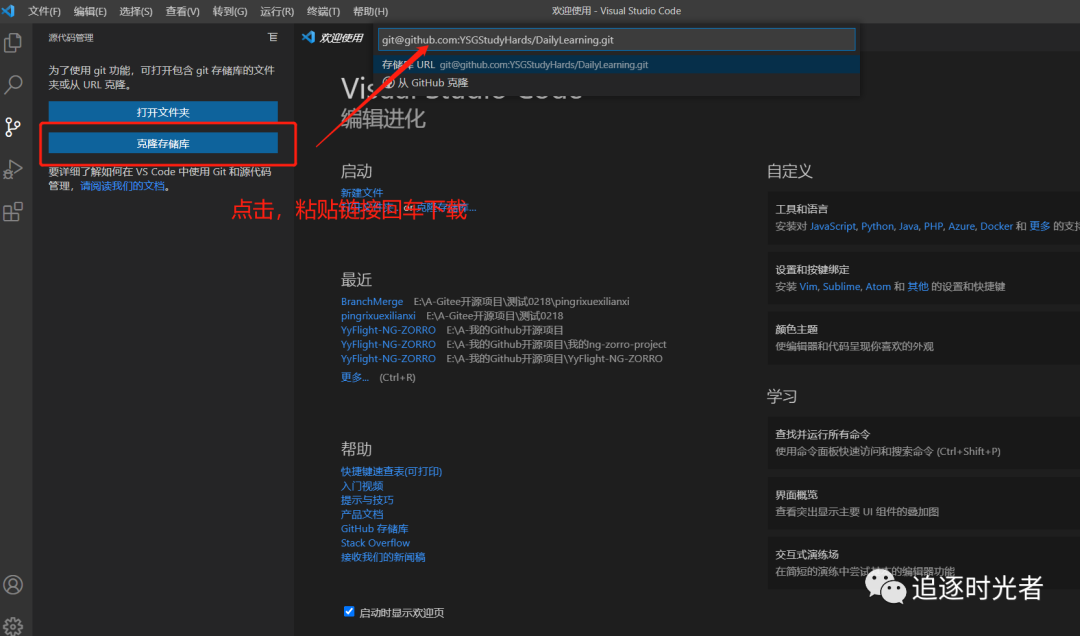
Task: Open the 产品文档 link
Action: point(362,514)
